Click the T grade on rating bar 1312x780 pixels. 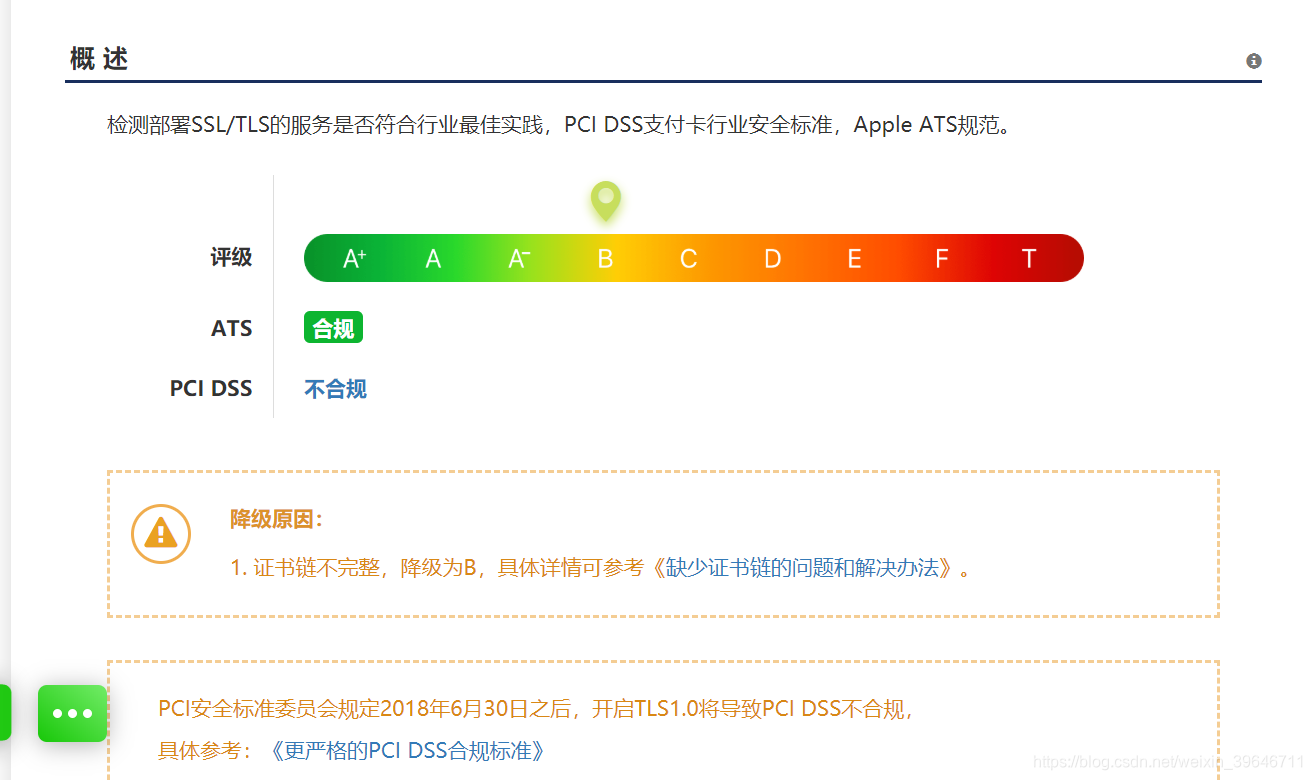(x=1028, y=259)
